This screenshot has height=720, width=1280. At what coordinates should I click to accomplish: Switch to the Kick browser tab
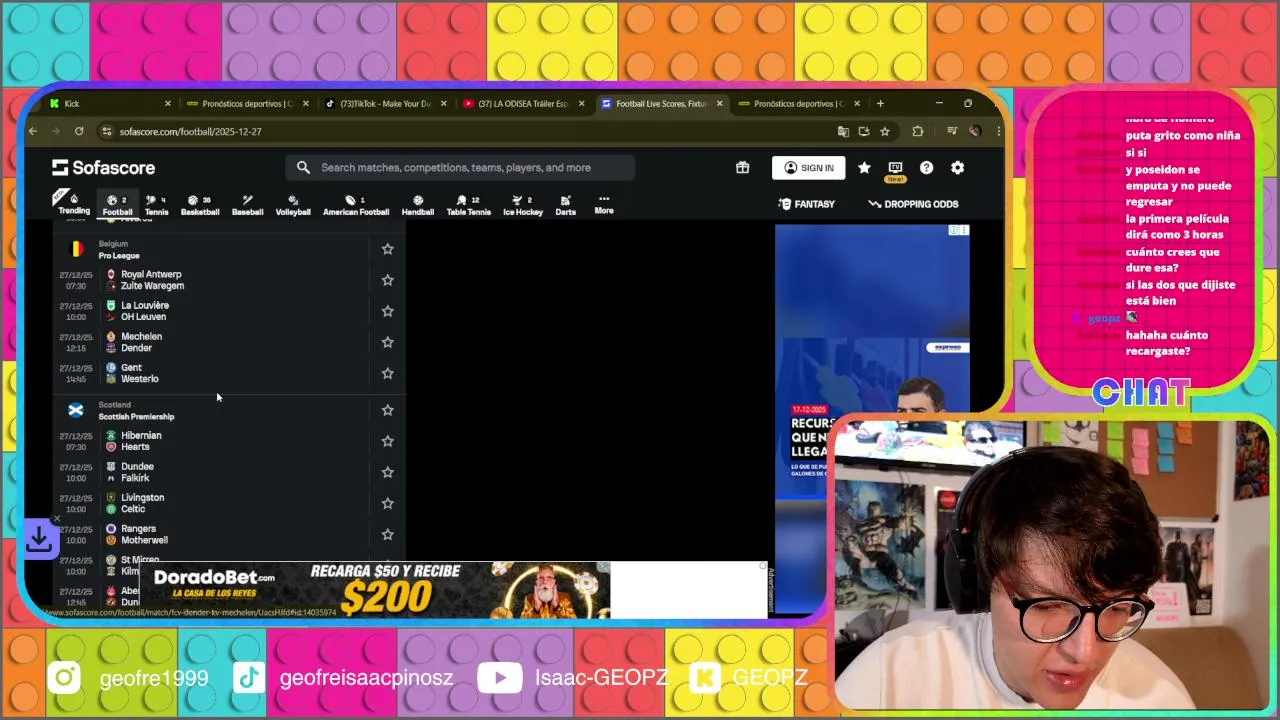pos(110,103)
